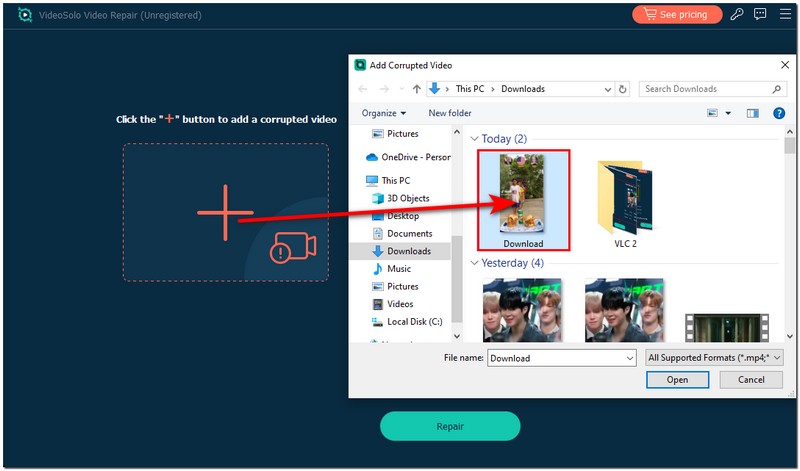The width and height of the screenshot is (800, 471).
Task: Select the Download video thumbnail
Action: coord(523,198)
